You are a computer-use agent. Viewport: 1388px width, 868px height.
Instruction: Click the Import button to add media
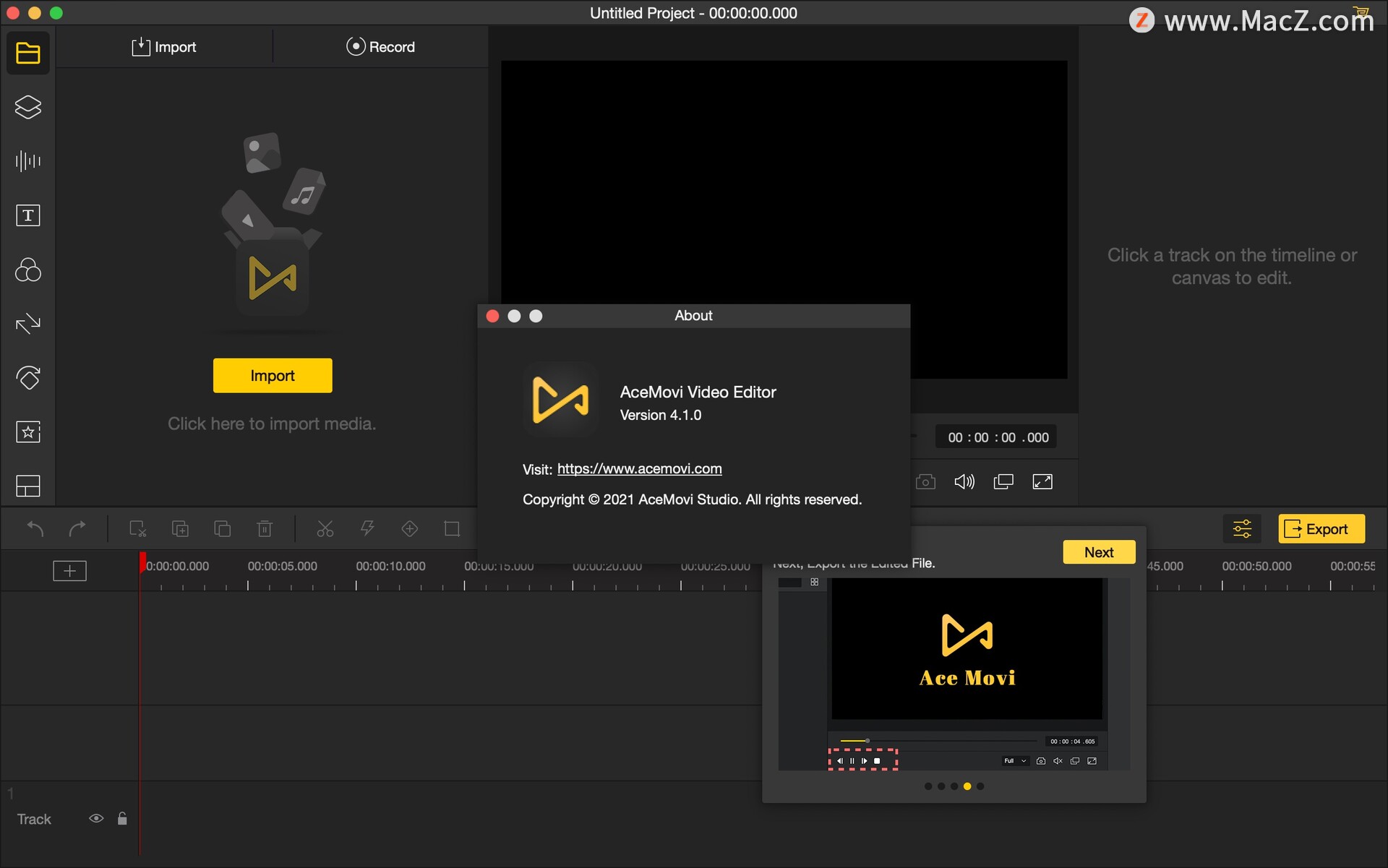pyautogui.click(x=272, y=376)
